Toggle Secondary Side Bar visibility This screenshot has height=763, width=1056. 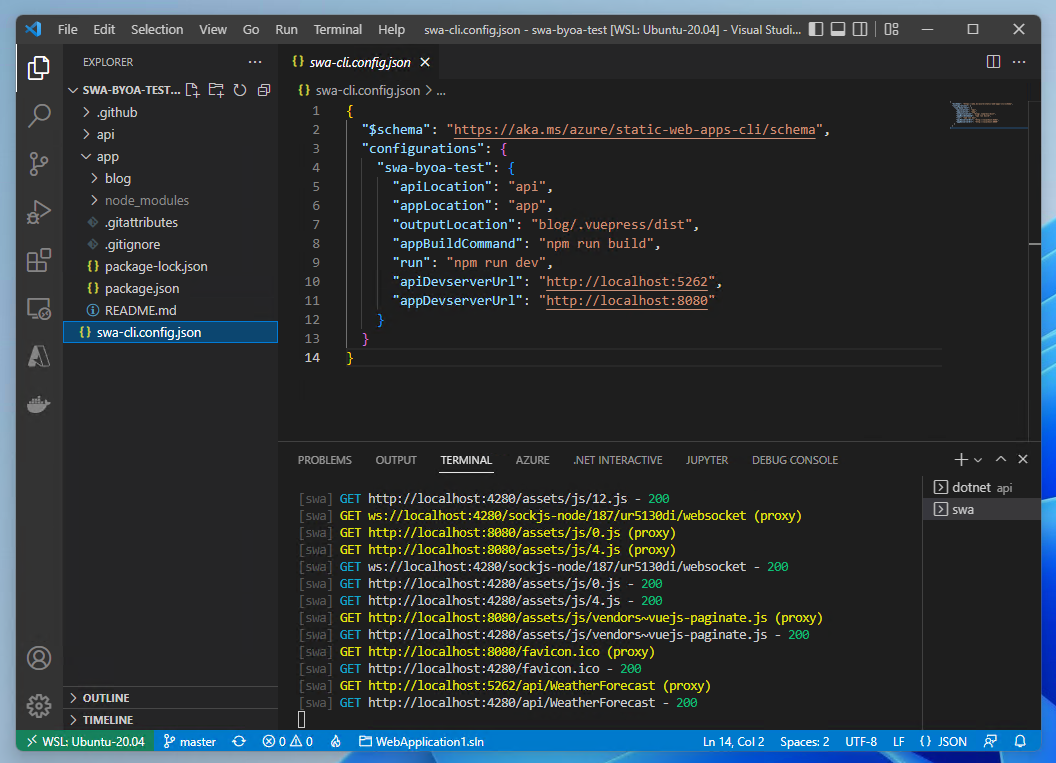[860, 29]
